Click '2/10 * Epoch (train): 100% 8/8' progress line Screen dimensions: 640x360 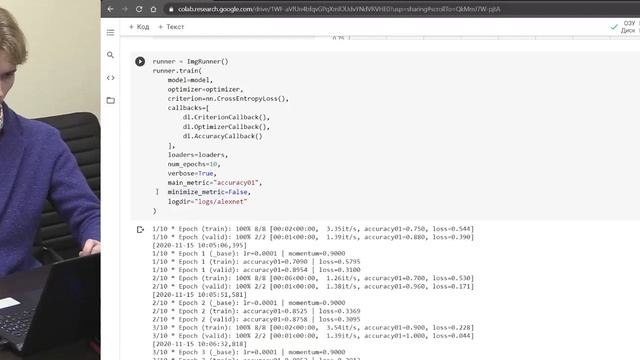tap(313, 278)
